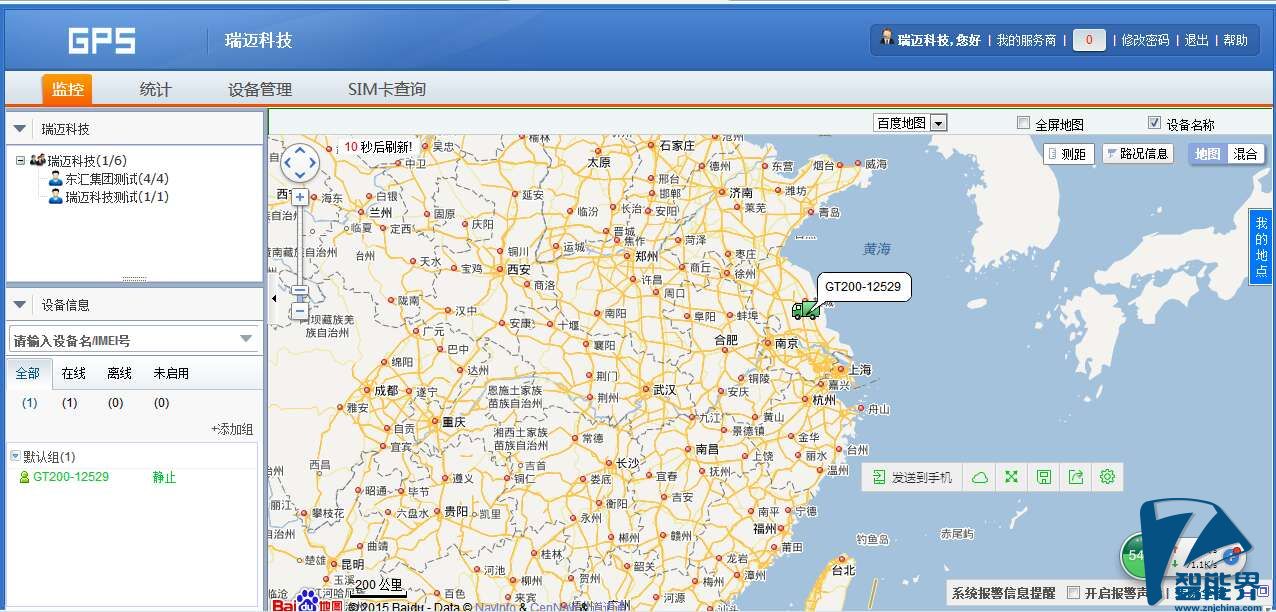Collapse the 设备信息 panel header arrow
The height and width of the screenshot is (612, 1276).
19,305
